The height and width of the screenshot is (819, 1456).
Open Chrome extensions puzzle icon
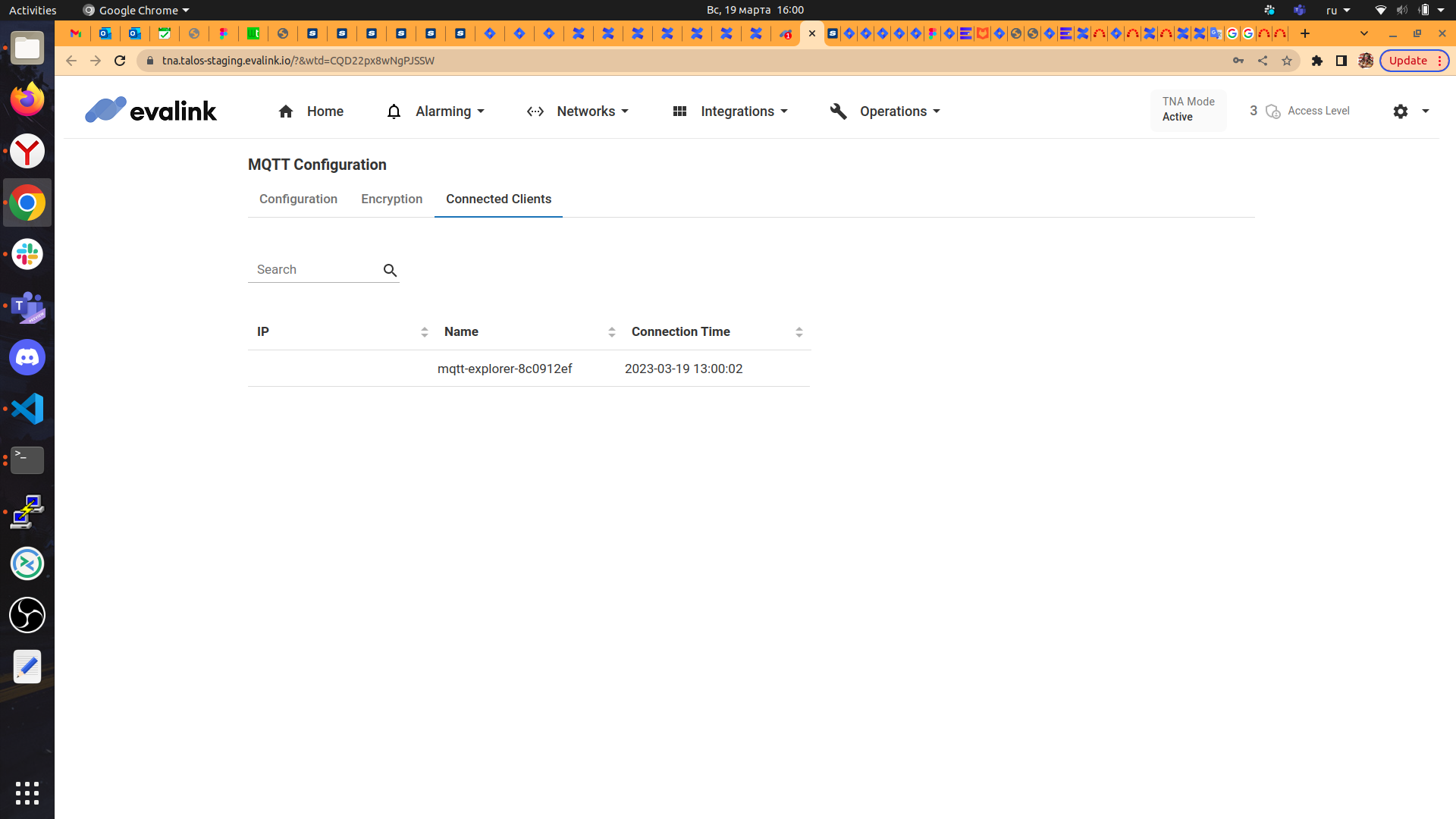pos(1317,61)
